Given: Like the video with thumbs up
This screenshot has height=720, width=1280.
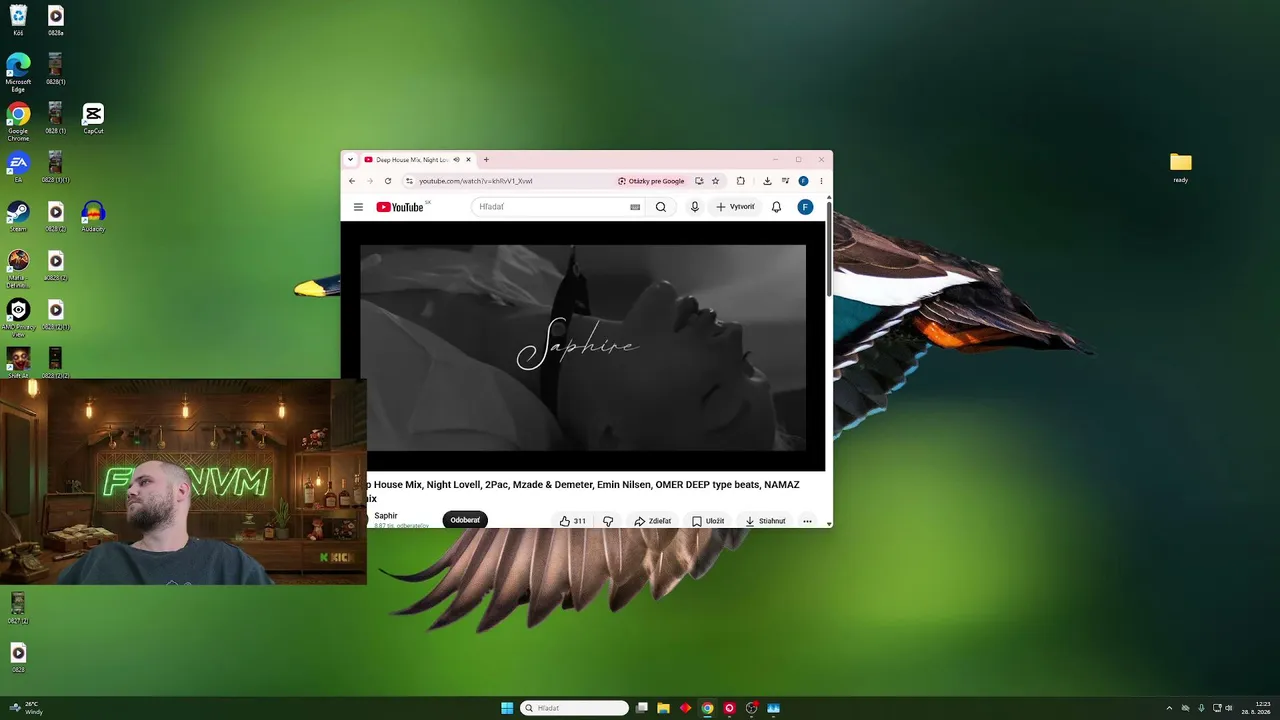Looking at the screenshot, I should tap(572, 521).
